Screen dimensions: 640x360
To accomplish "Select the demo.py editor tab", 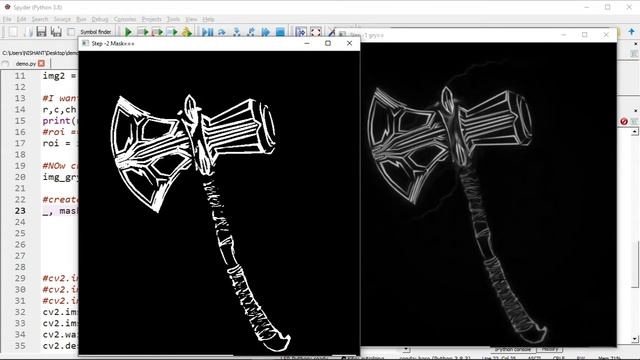I will (26, 64).
